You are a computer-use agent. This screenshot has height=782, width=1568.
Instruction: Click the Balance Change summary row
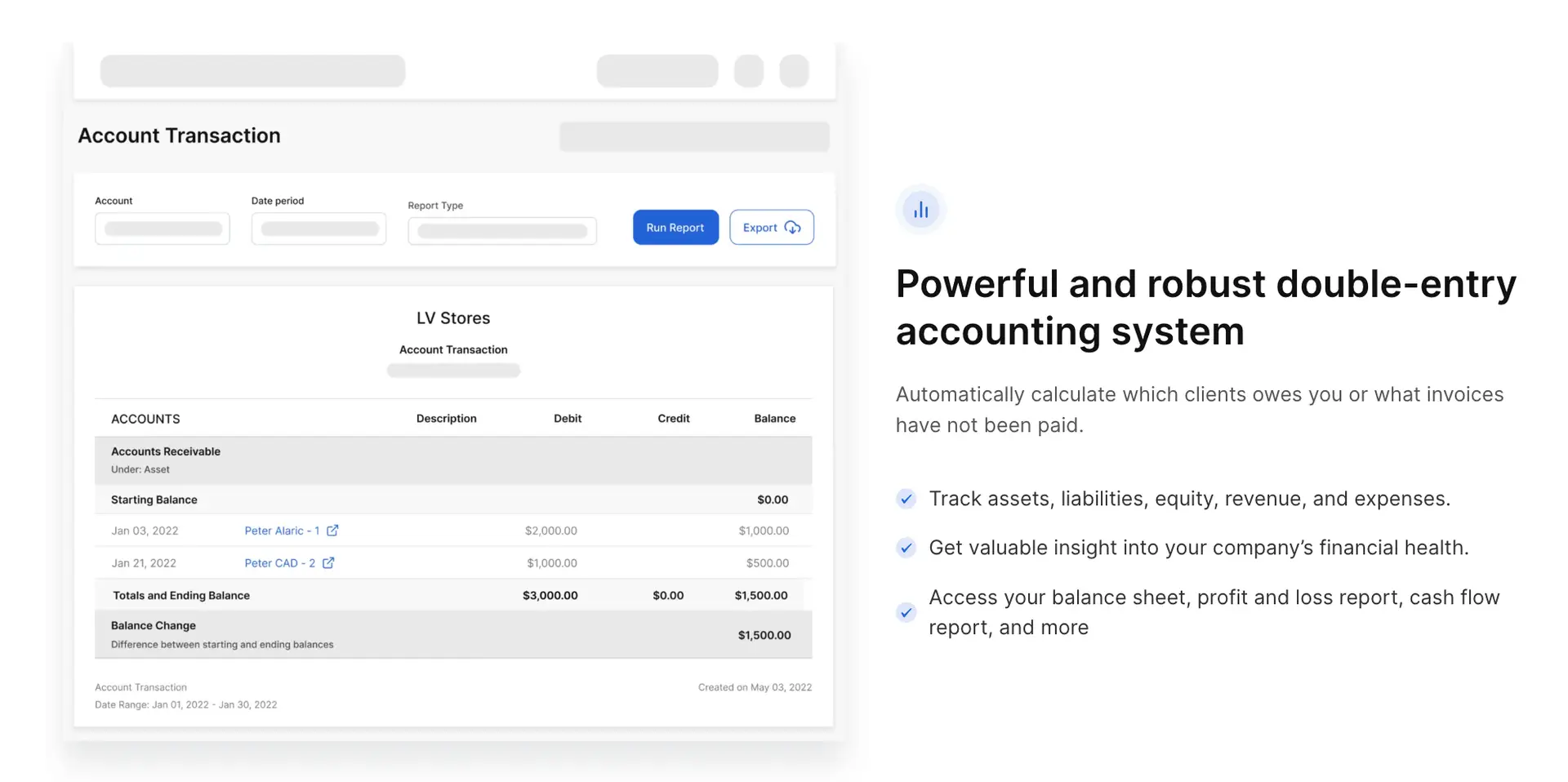(x=454, y=634)
